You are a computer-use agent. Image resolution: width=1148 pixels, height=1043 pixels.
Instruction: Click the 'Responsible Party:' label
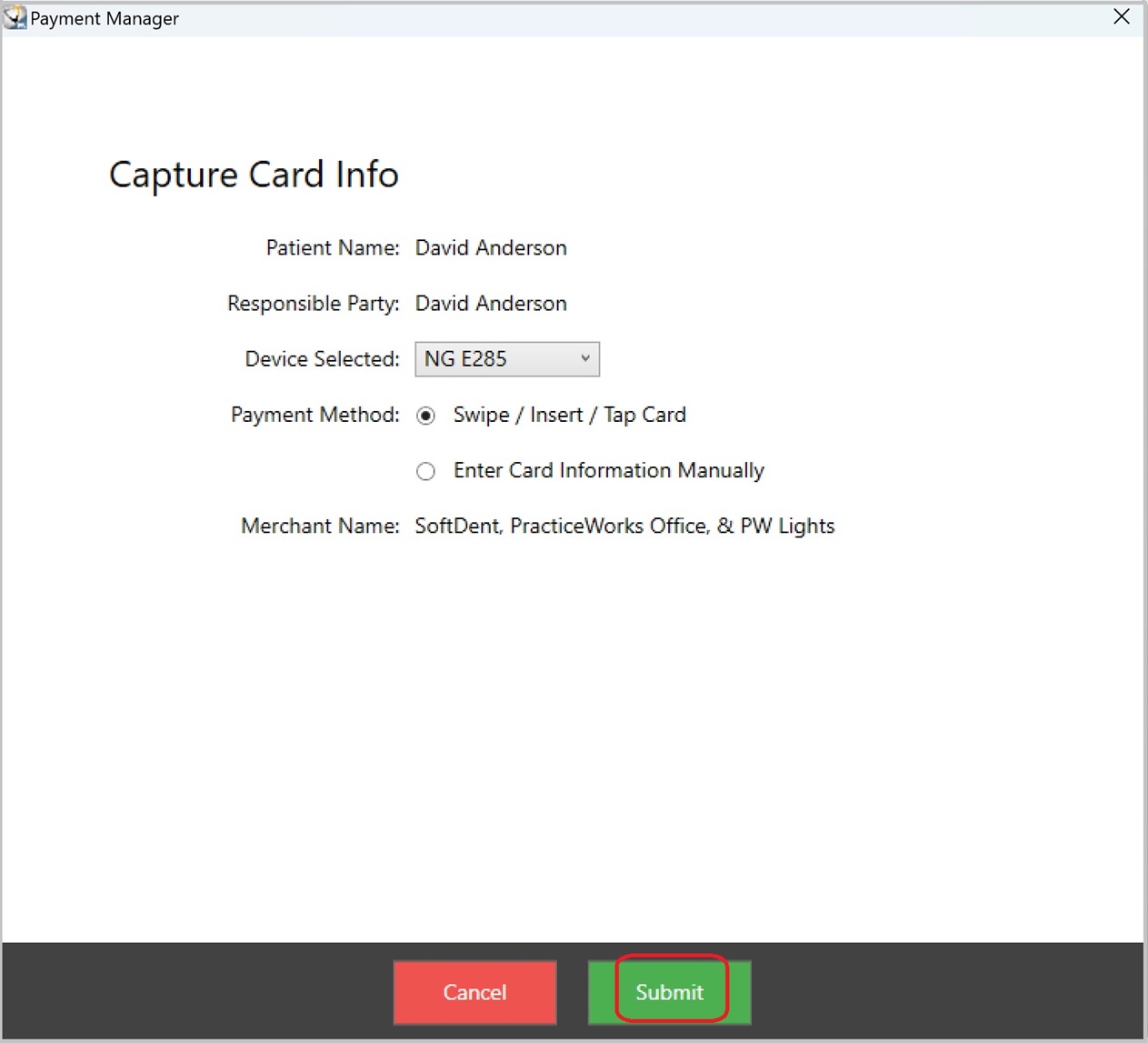[x=313, y=303]
